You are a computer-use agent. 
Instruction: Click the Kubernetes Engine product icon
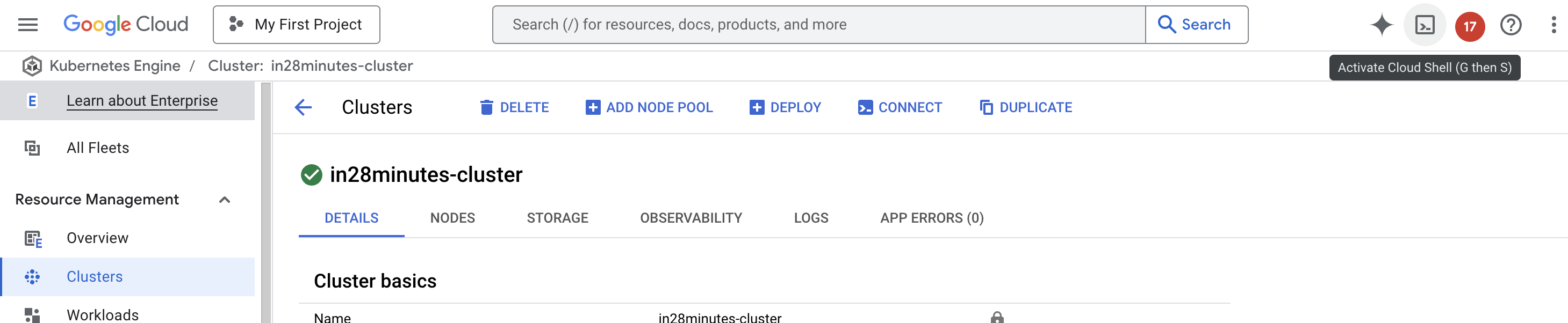pos(32,65)
